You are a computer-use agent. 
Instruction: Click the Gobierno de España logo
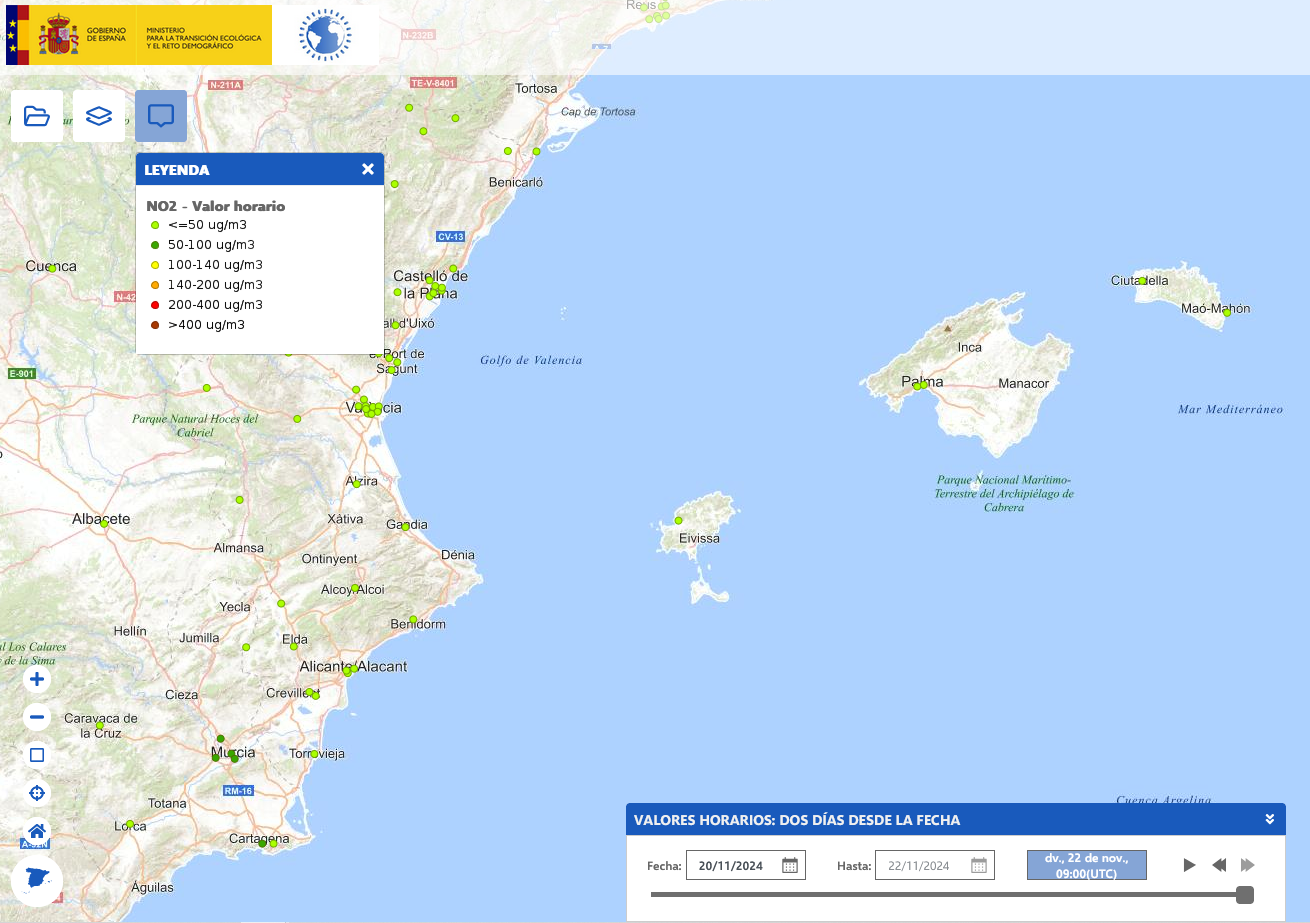click(x=138, y=36)
